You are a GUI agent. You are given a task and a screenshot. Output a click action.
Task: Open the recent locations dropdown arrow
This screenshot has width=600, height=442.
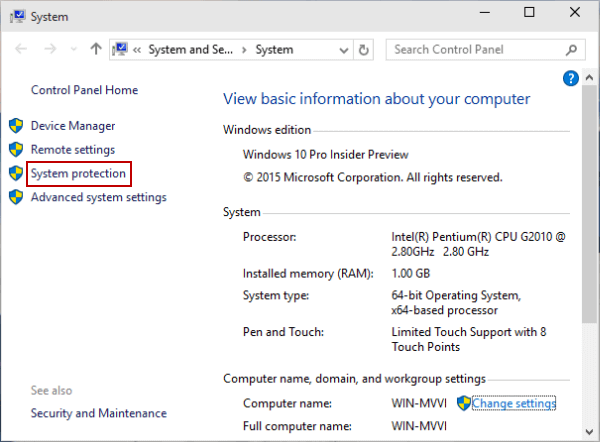[x=74, y=49]
